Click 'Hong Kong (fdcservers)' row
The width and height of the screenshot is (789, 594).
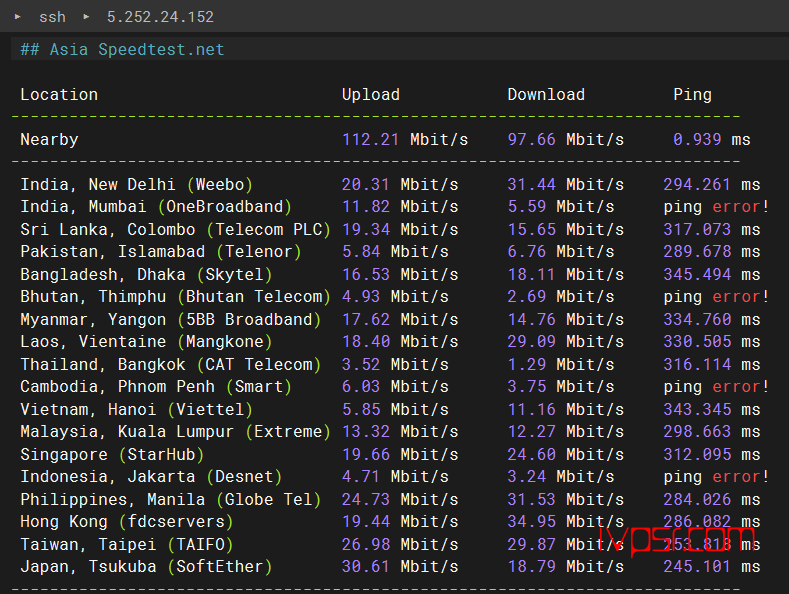390,522
